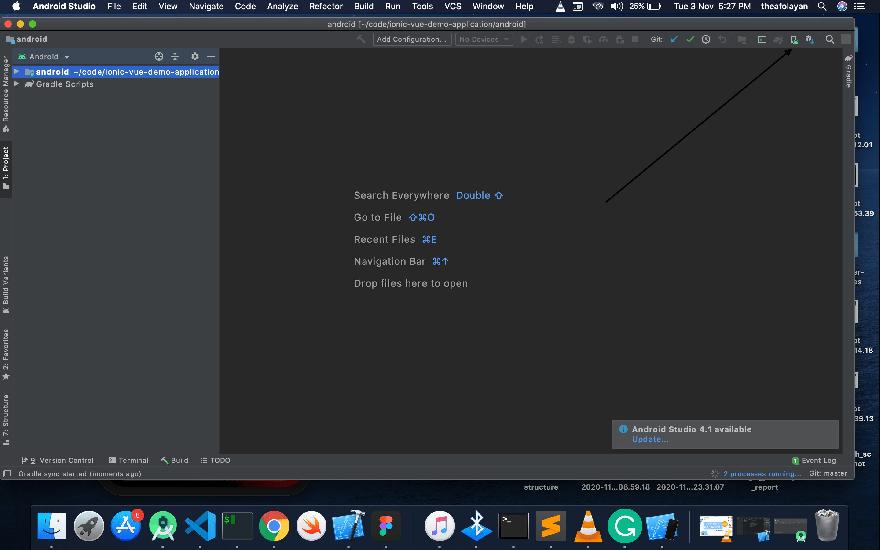
Task: Toggle the Gradle tool window on right
Action: pyautogui.click(x=848, y=71)
